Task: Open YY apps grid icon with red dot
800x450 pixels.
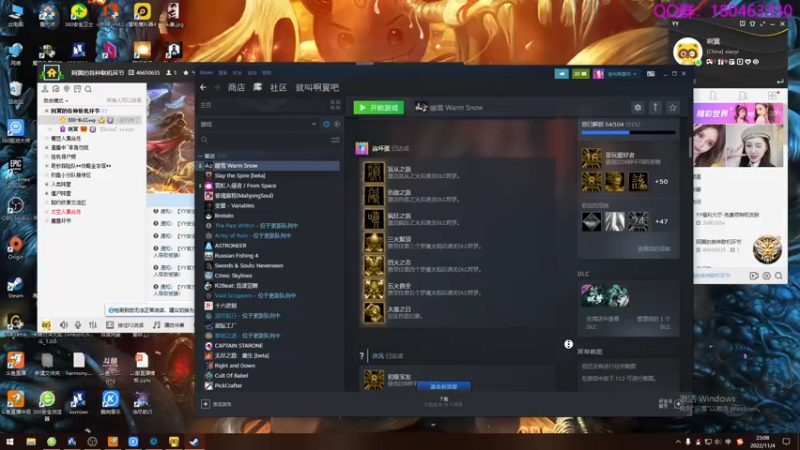Action: (x=772, y=95)
